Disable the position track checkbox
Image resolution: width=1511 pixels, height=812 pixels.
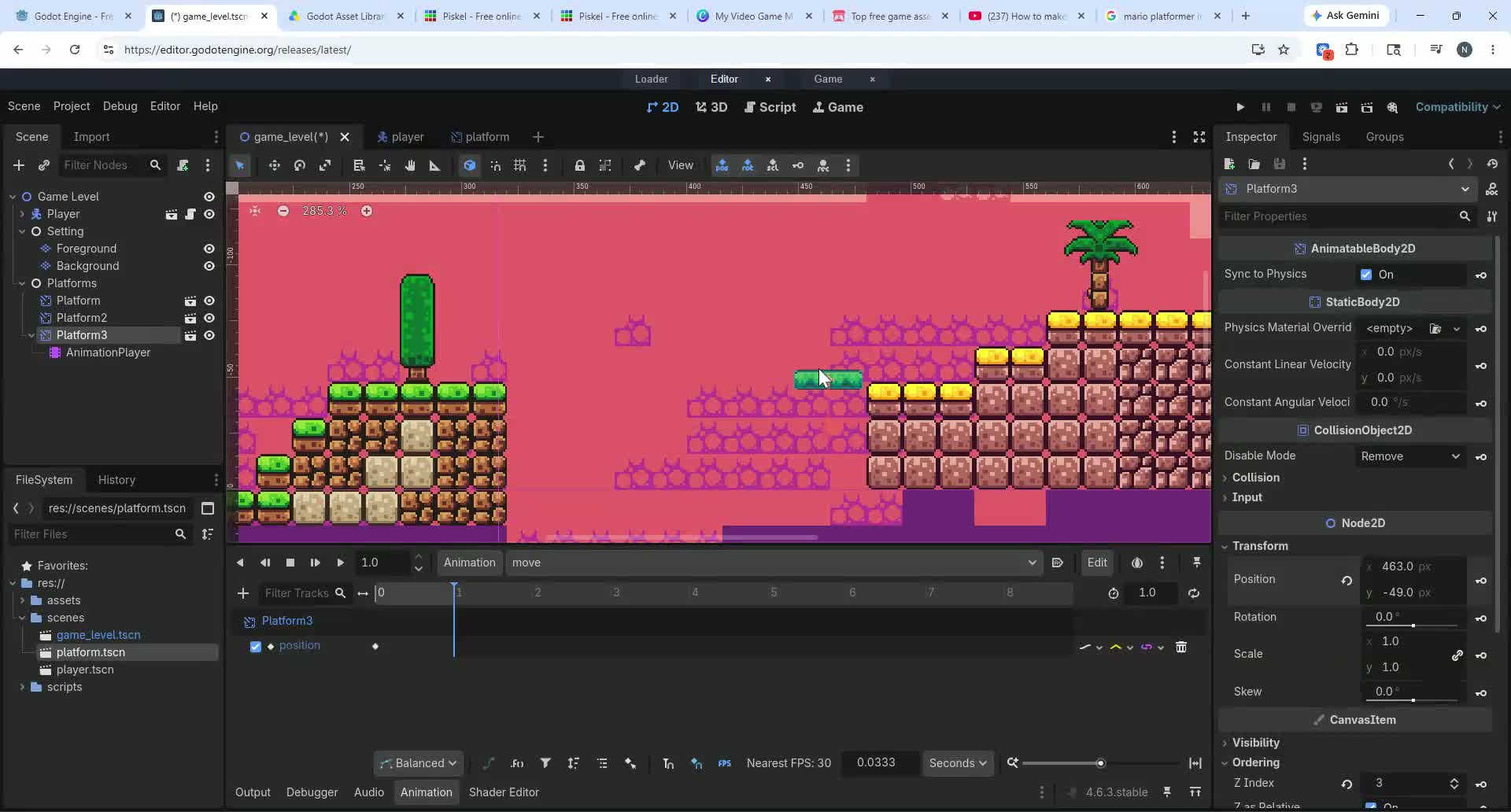(x=256, y=647)
